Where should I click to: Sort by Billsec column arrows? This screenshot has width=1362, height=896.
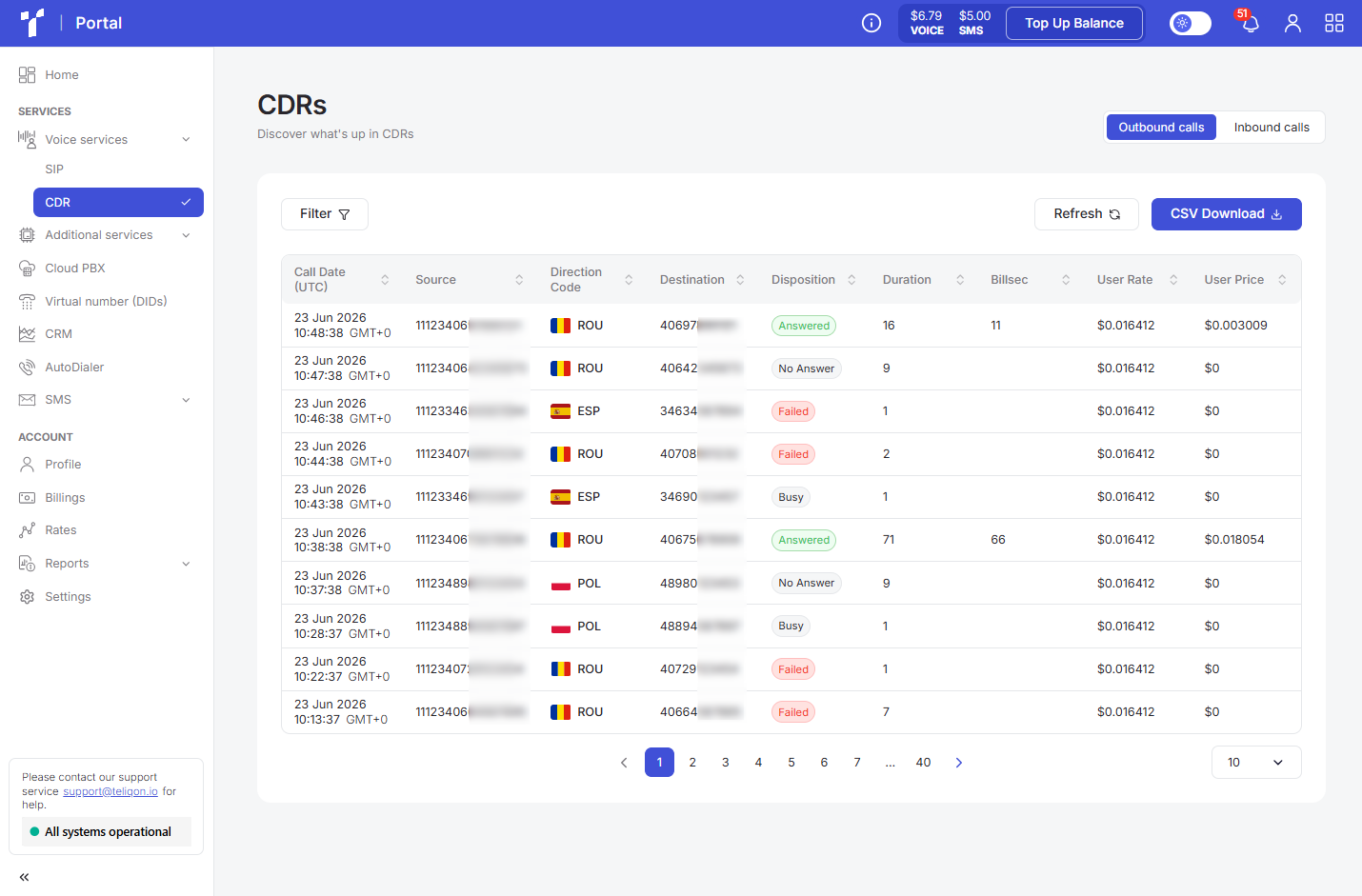[x=1066, y=280]
